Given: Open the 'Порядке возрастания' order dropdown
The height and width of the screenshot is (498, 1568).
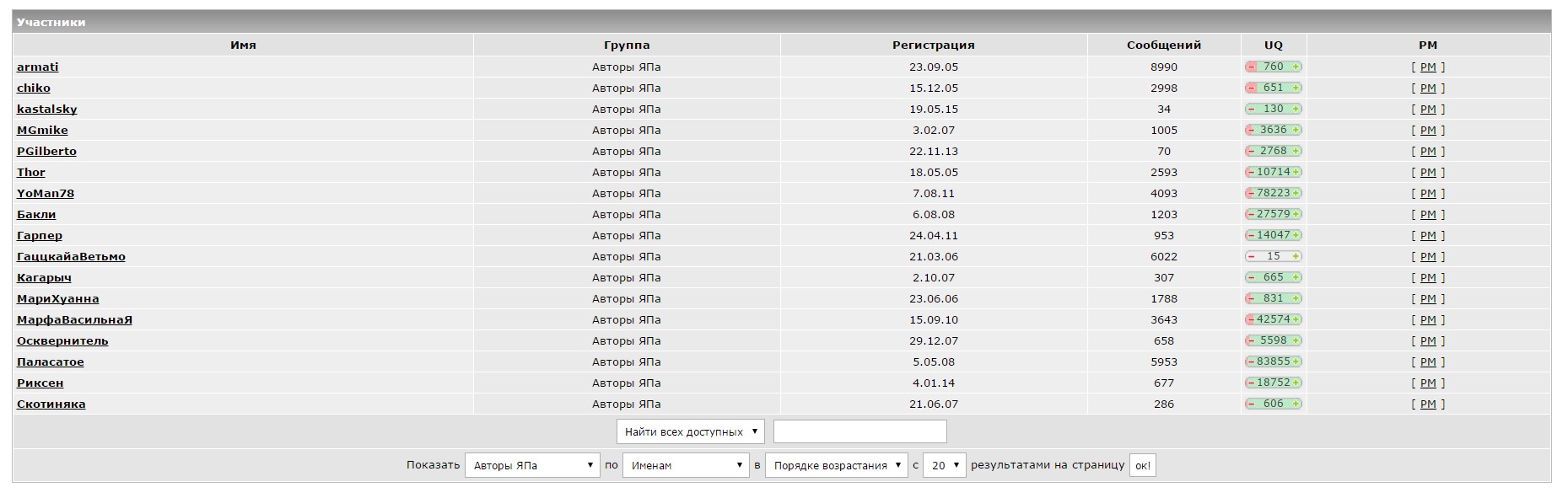Looking at the screenshot, I should [x=835, y=465].
